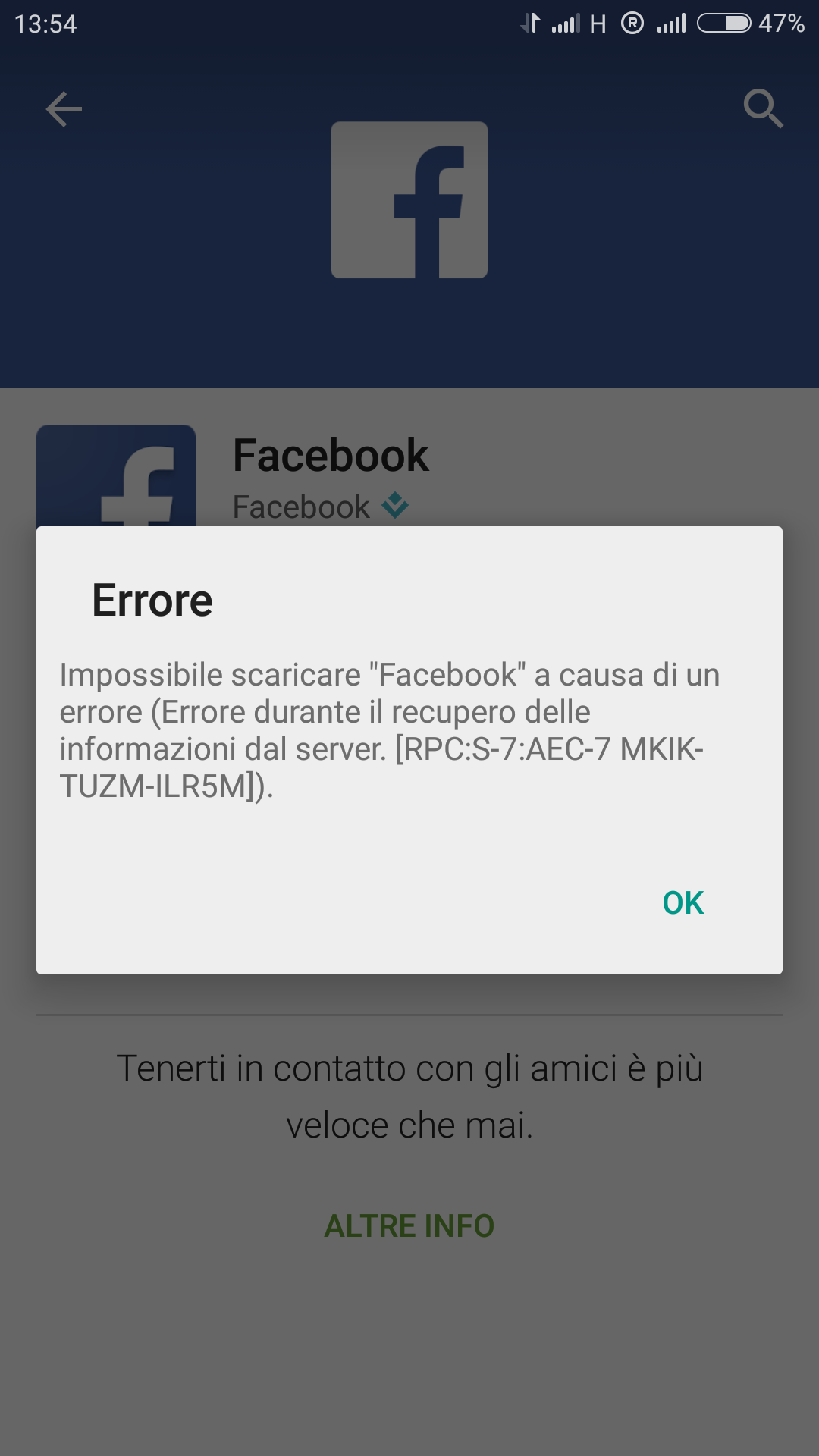
Task: Tap the second signal strength icon
Action: (x=671, y=24)
